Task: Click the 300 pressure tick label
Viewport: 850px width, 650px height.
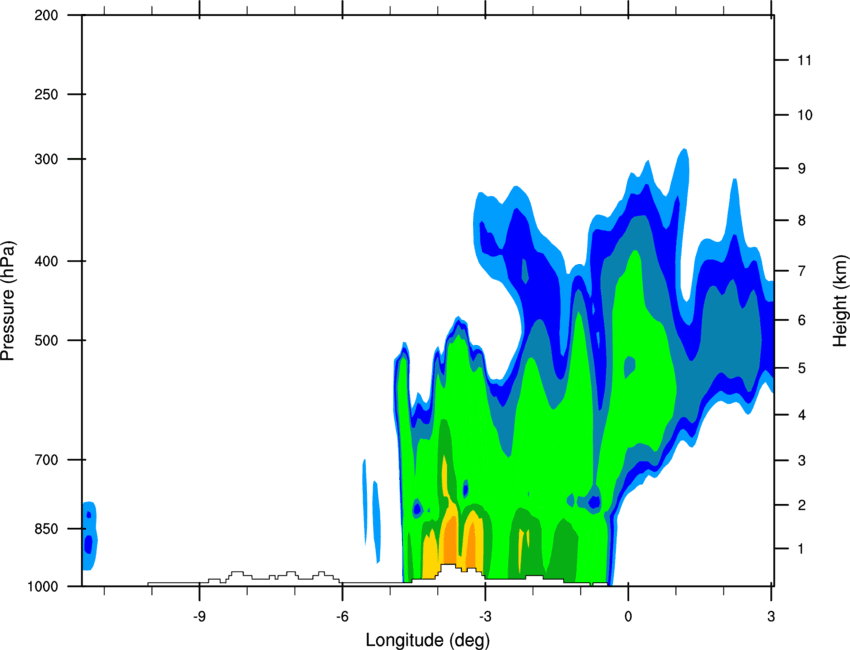Action: [x=46, y=159]
